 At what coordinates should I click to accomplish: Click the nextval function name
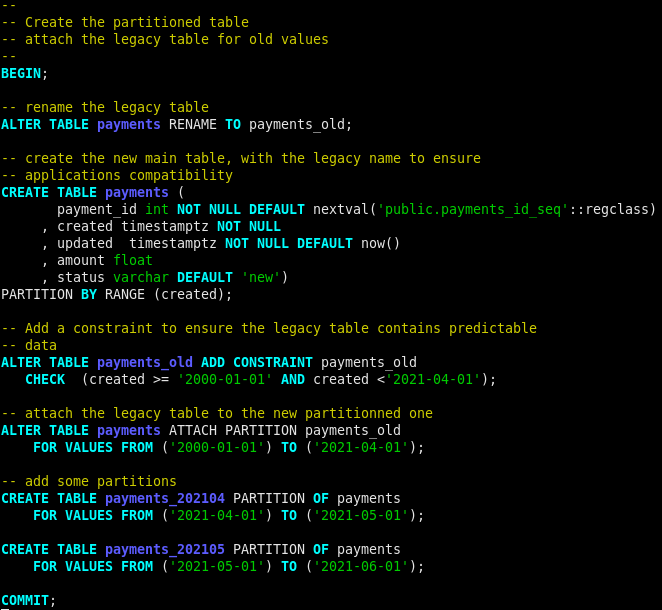point(341,209)
